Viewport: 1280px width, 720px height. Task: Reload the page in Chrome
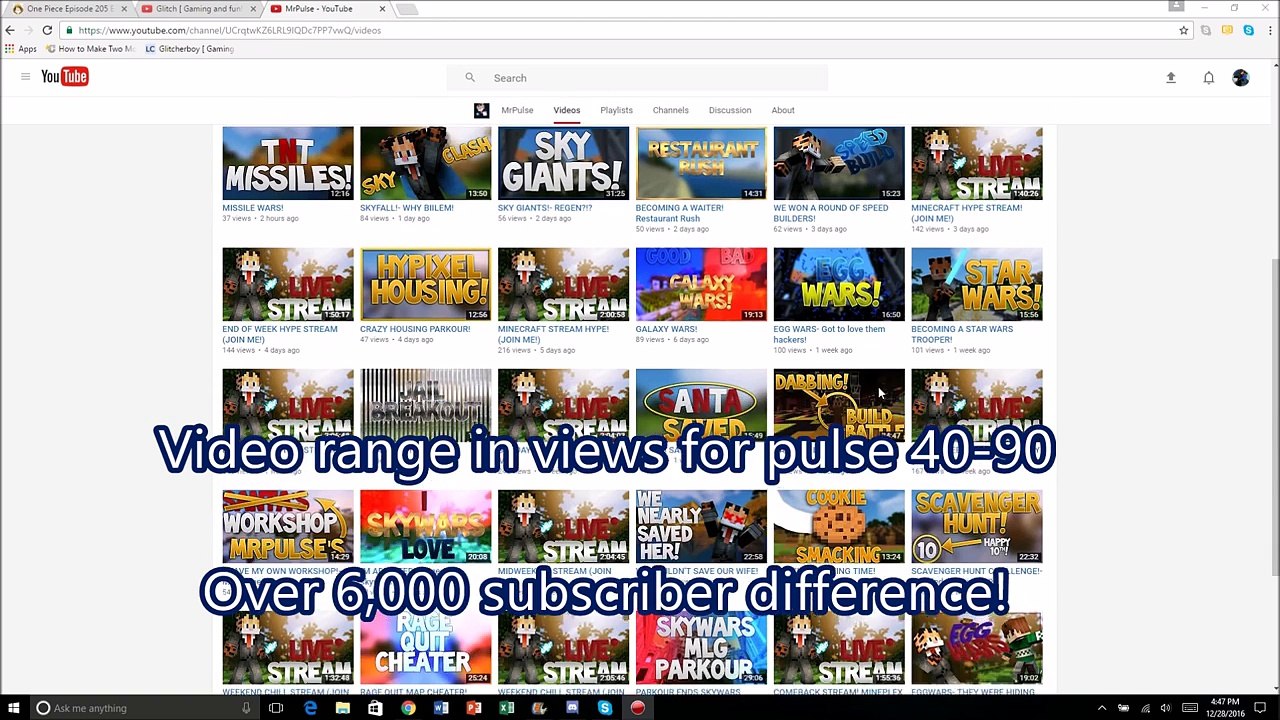coord(47,30)
